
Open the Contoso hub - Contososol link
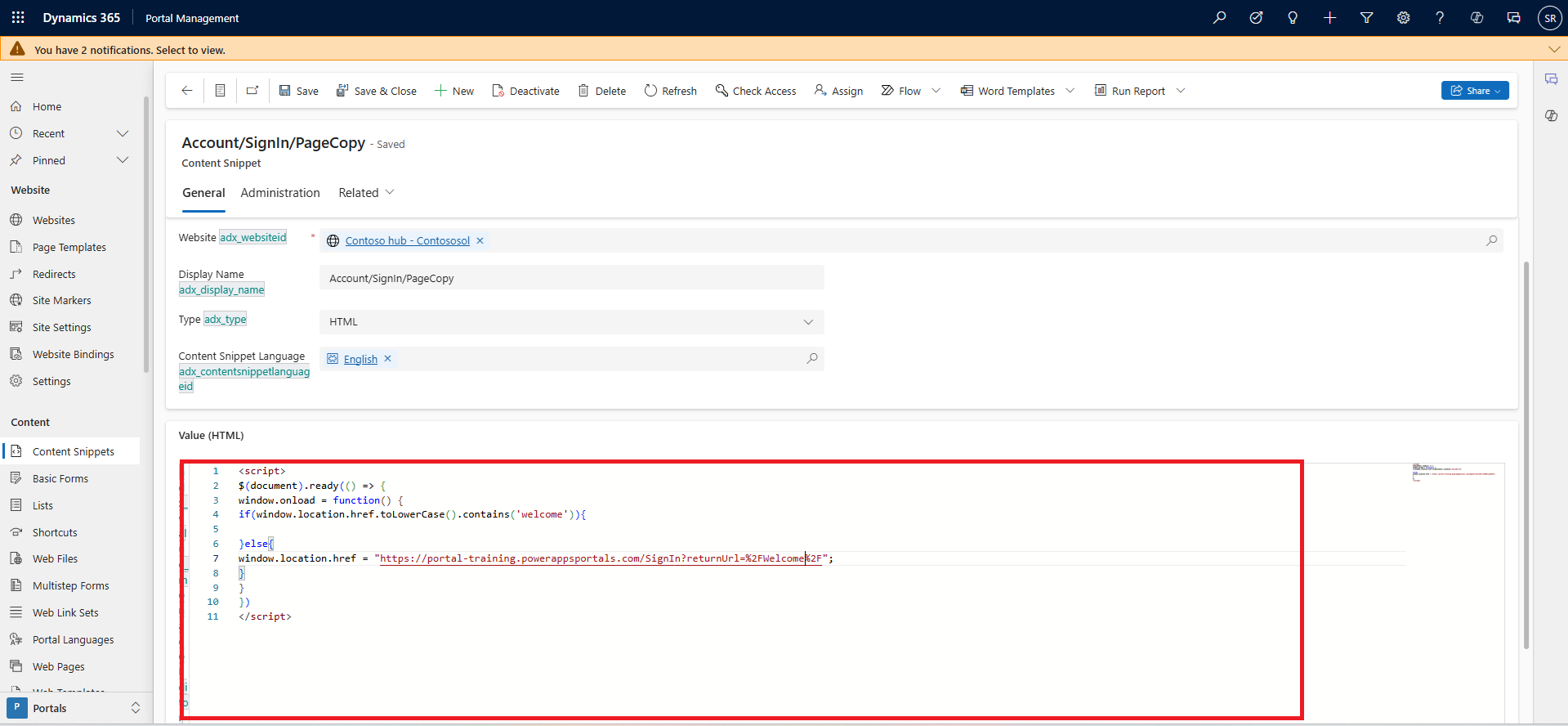pos(407,240)
